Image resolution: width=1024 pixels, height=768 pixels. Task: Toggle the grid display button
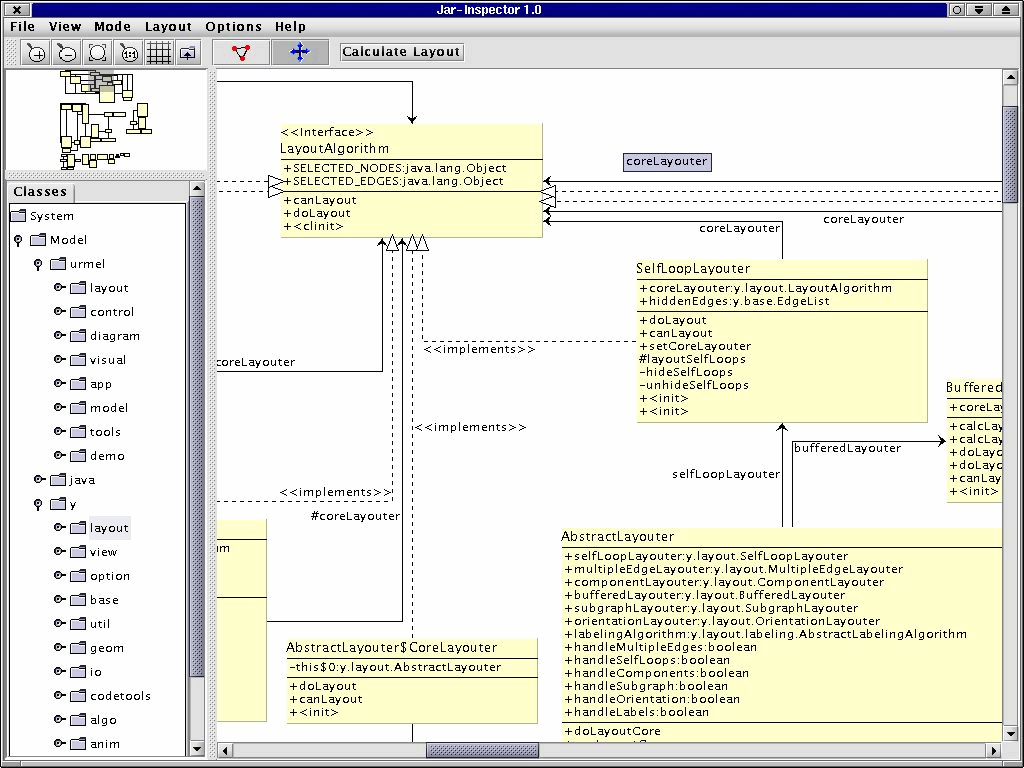[159, 53]
